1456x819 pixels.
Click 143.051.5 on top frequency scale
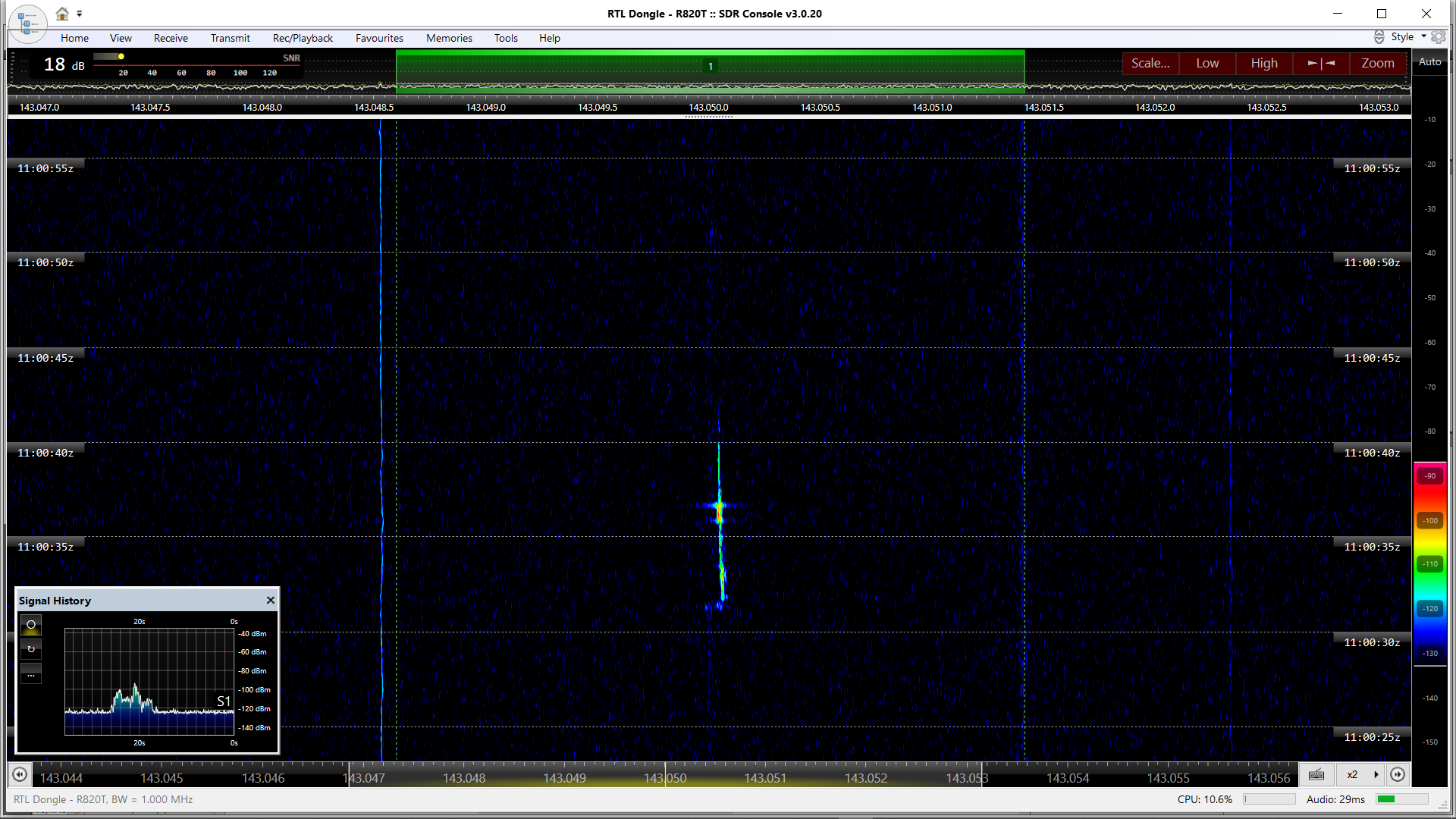pyautogui.click(x=1043, y=108)
